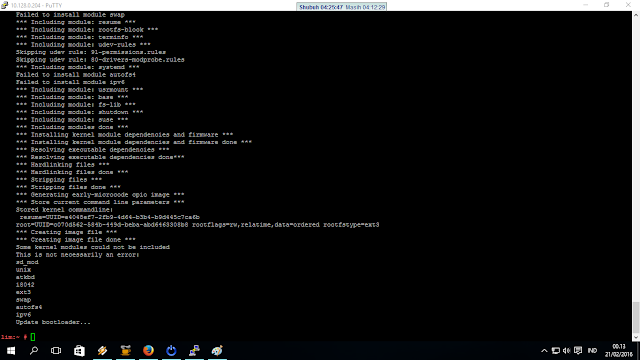This screenshot has width=640, height=360.
Task: Click '*** Creating image file done ***' line
Action: (76, 240)
